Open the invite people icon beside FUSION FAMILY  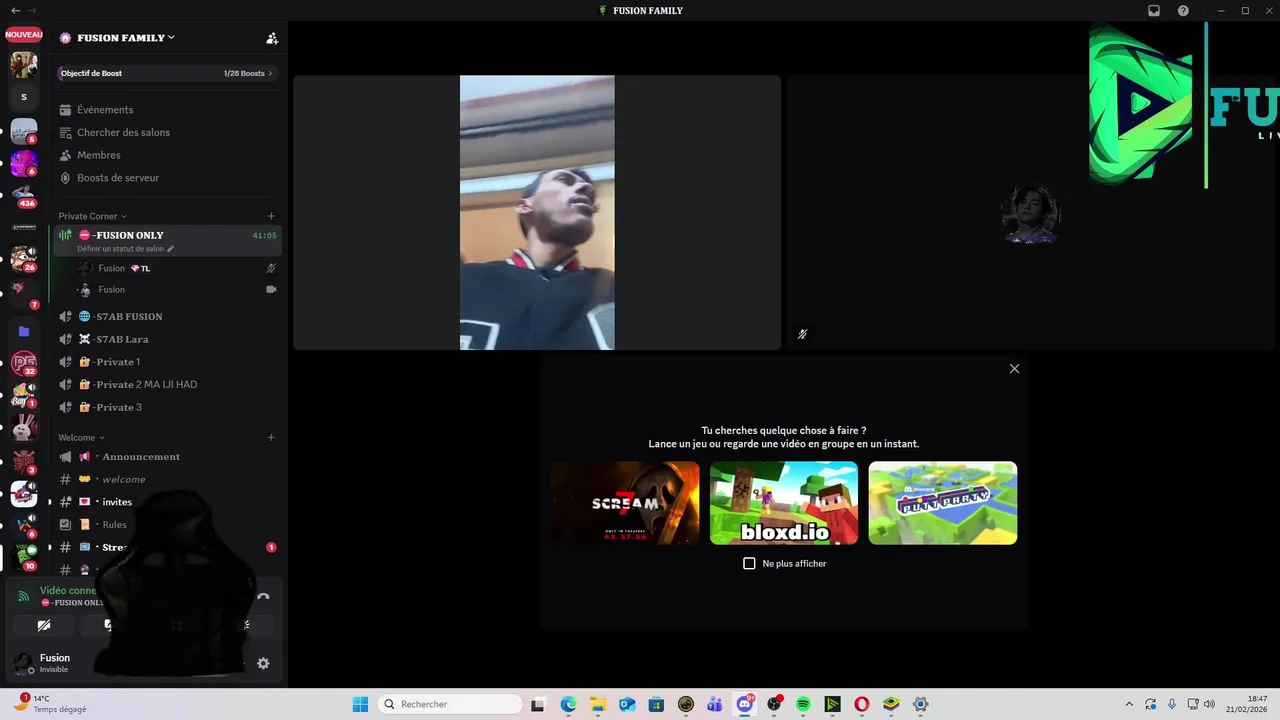(272, 38)
